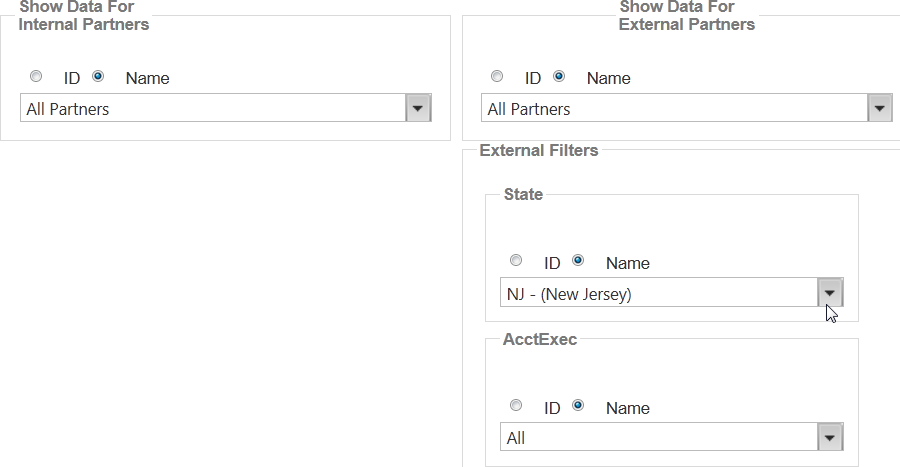Viewport: 900px width, 467px height.
Task: Open the Internal Partners dropdown arrow button
Action: (x=418, y=109)
